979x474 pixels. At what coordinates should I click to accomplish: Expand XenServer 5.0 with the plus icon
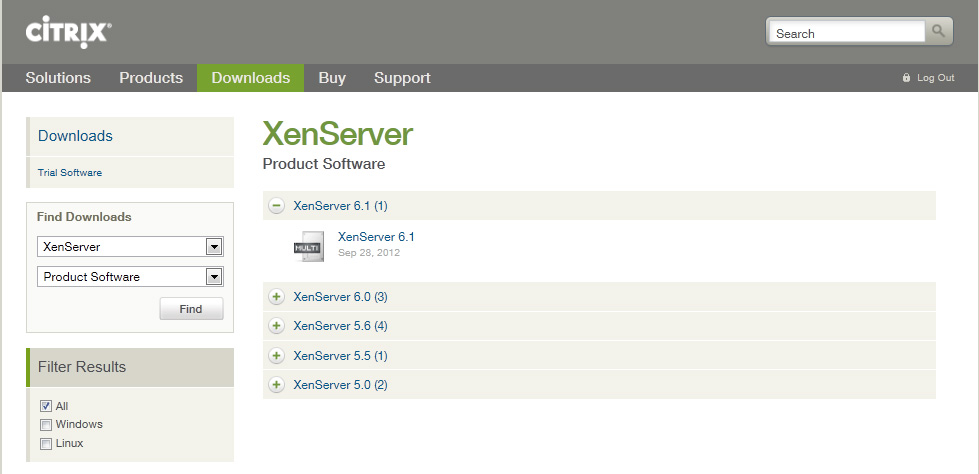(x=276, y=385)
